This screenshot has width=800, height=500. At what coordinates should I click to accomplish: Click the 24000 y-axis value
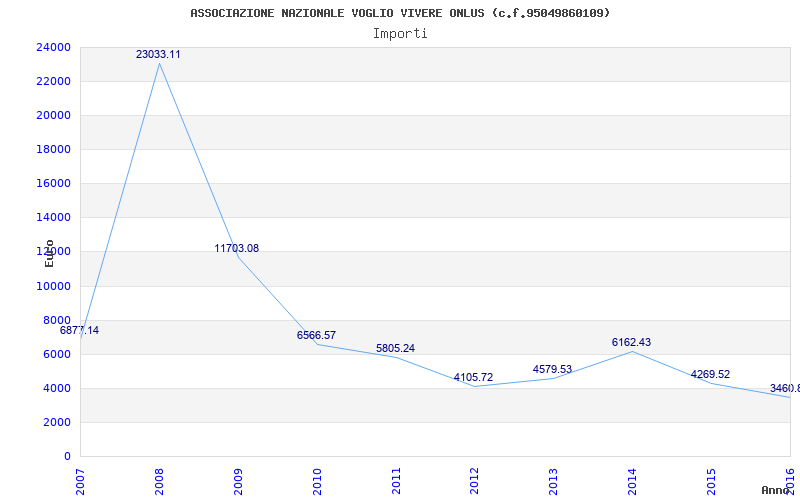point(54,47)
